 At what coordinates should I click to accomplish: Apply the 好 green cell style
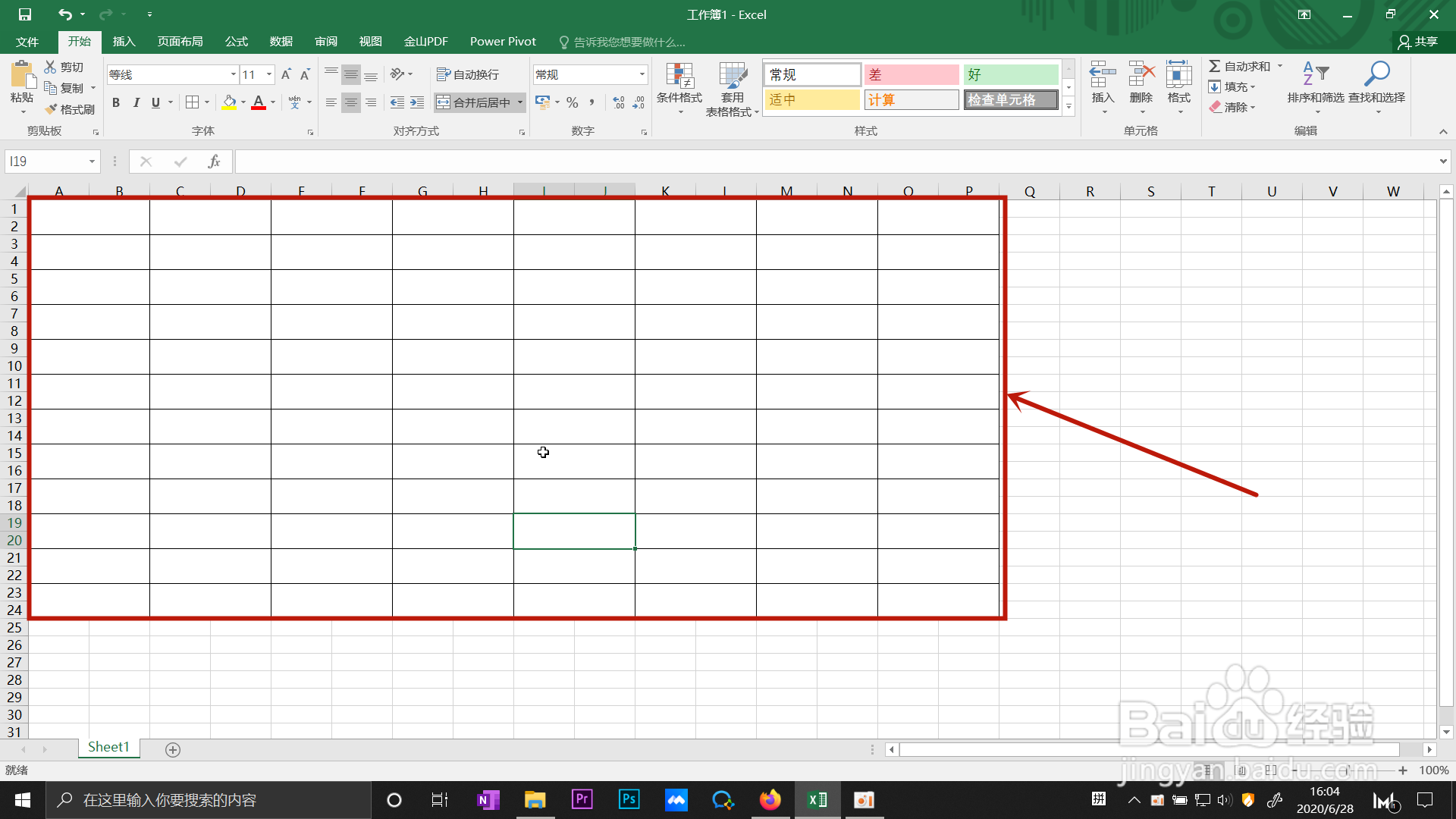pyautogui.click(x=1010, y=74)
